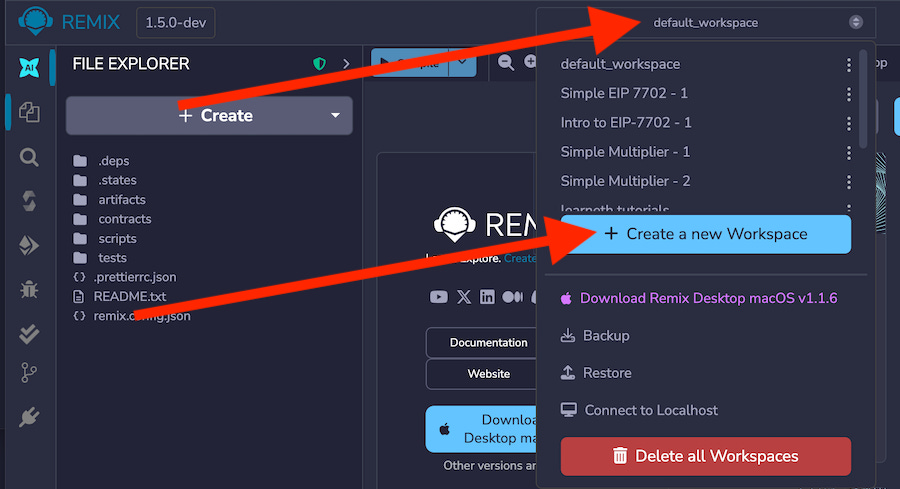Screen dimensions: 900x489
Task: Click the zoom in magnifier icon
Action: tap(530, 61)
